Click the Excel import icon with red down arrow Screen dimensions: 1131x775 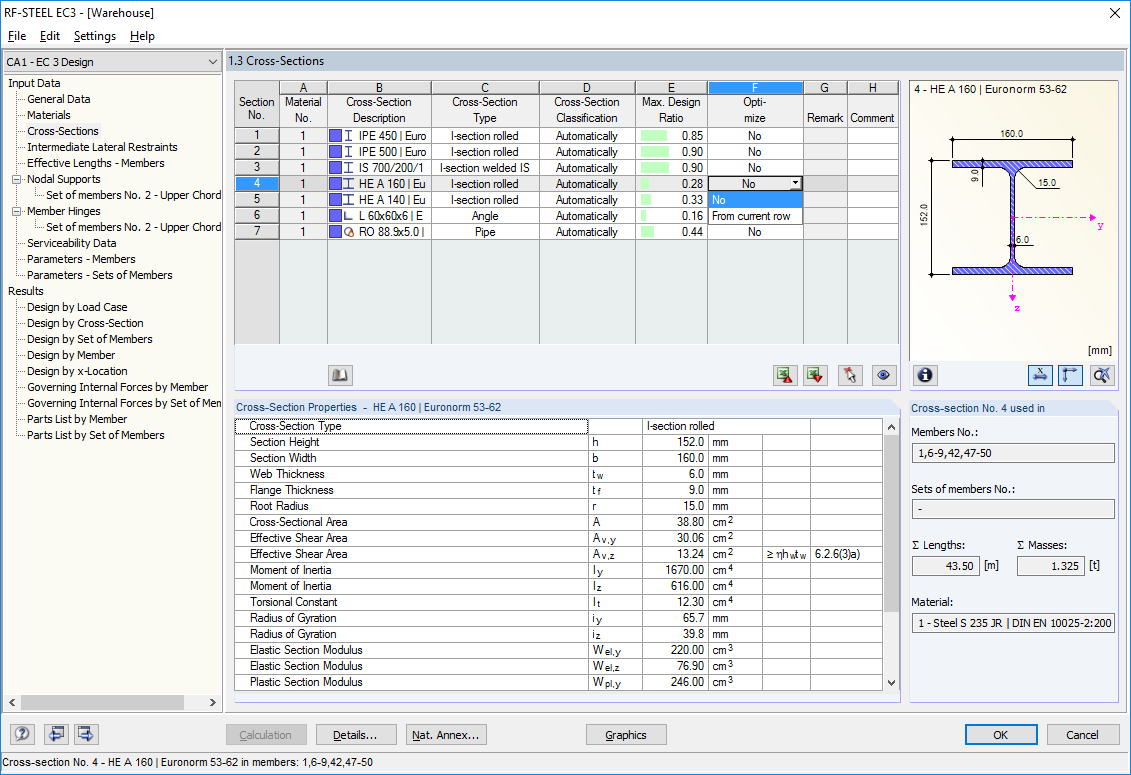[816, 375]
